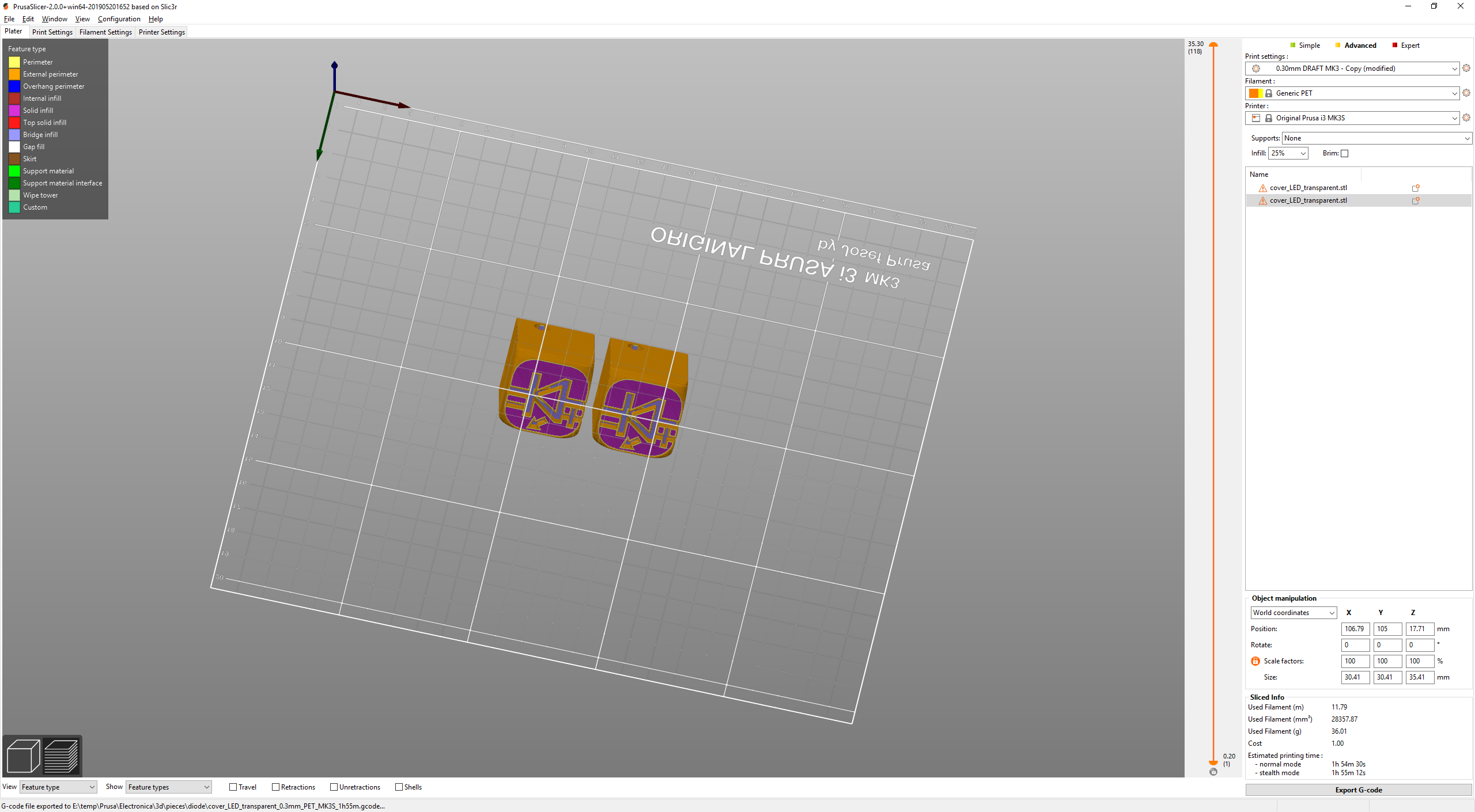Enable the Retractions checkbox
The image size is (1475, 812).
pyautogui.click(x=275, y=787)
